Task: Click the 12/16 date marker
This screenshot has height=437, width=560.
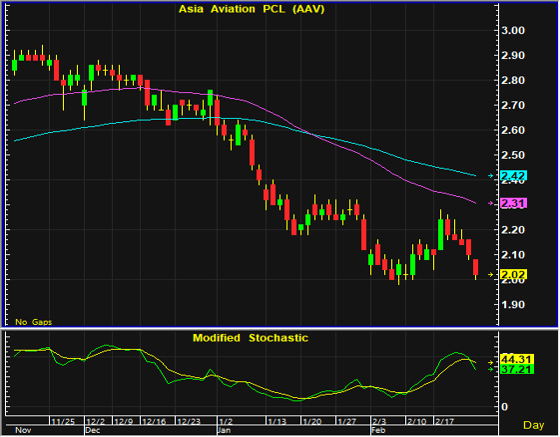Action: pyautogui.click(x=154, y=422)
